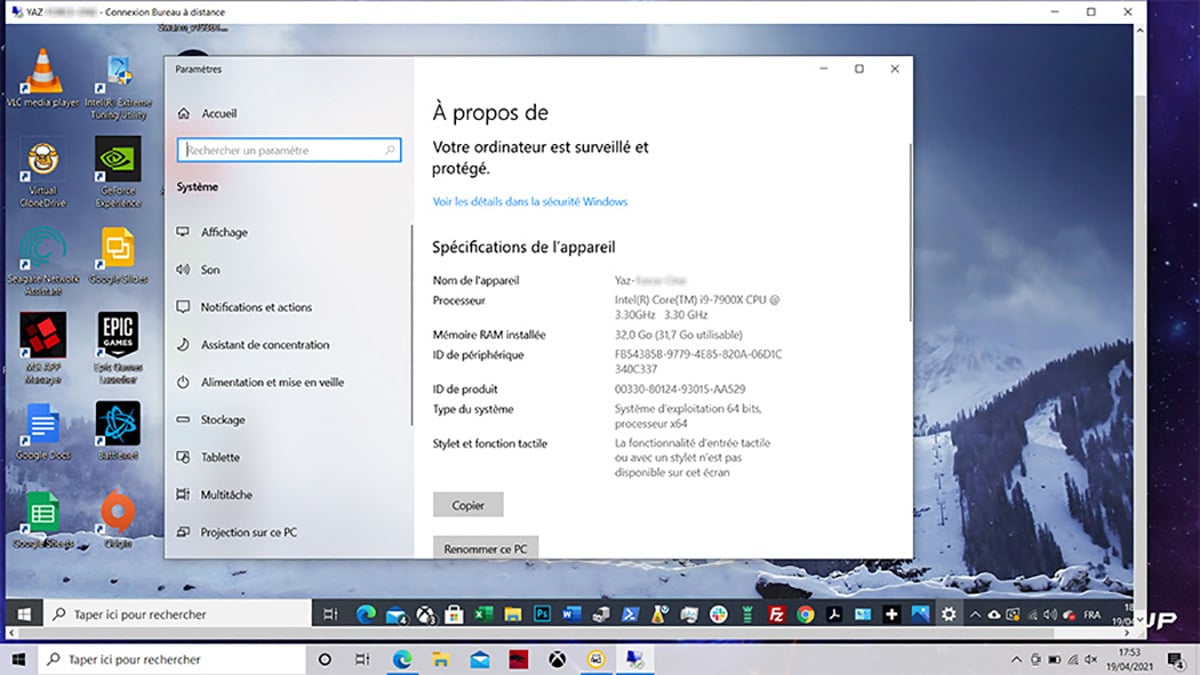Select Affichage in the settings sidebar

[224, 232]
